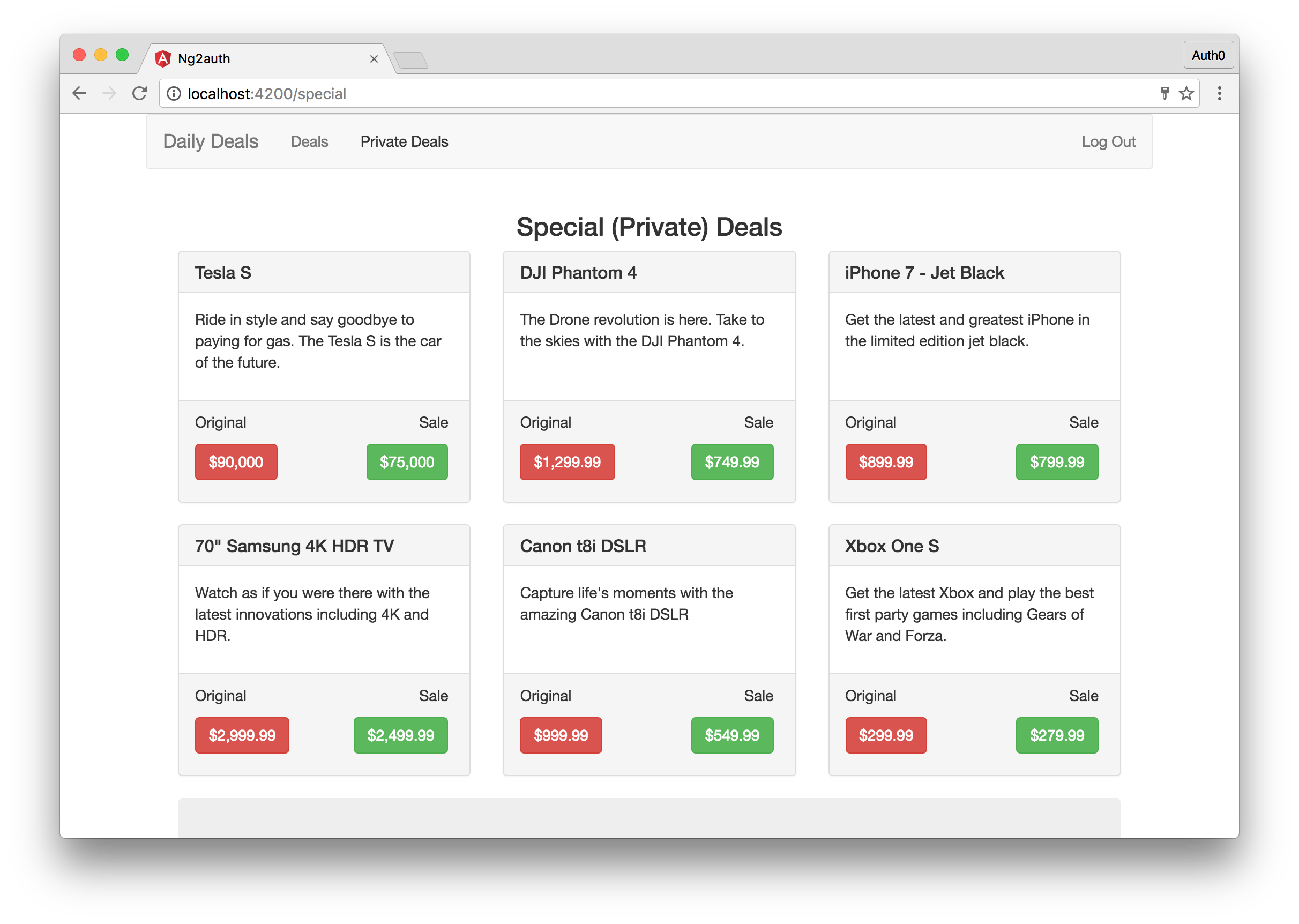
Task: Reload the page with refresh icon
Action: tap(139, 93)
